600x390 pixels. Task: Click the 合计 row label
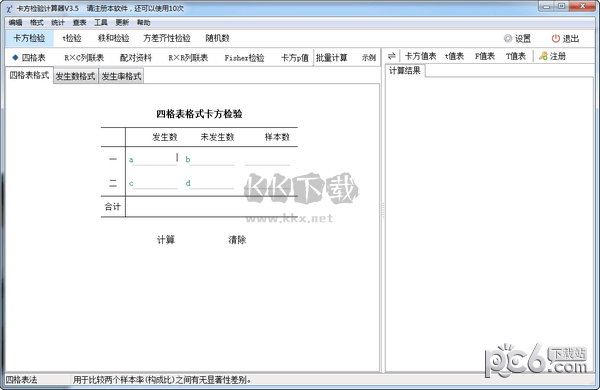pos(112,207)
